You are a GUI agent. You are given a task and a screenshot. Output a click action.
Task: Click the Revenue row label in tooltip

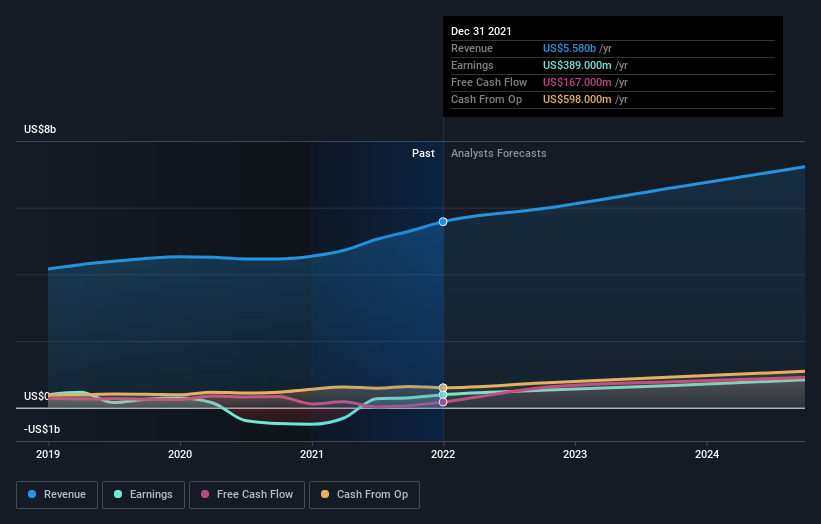coord(472,48)
